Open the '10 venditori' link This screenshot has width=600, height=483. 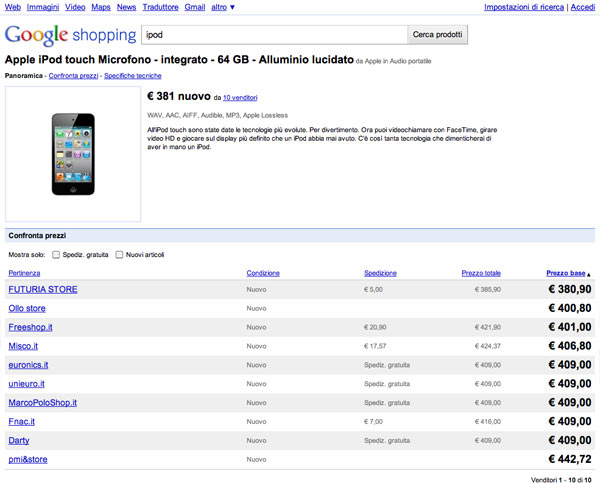(x=240, y=98)
